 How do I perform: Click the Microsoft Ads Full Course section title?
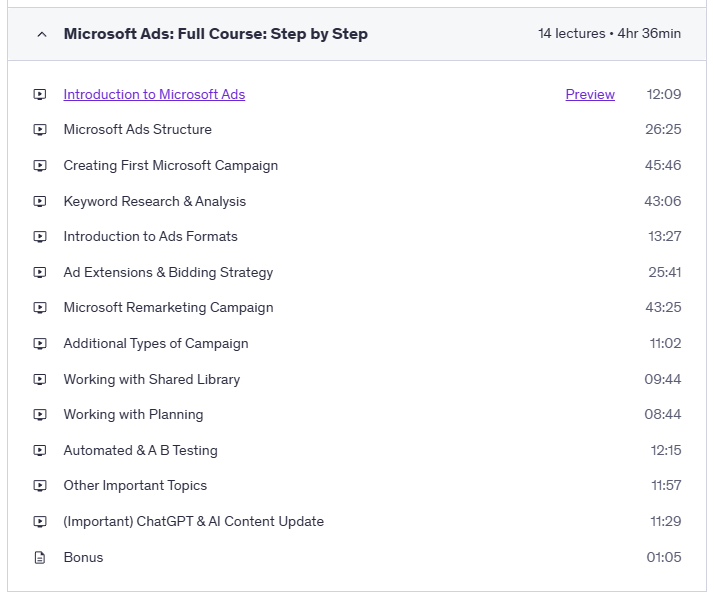(215, 34)
